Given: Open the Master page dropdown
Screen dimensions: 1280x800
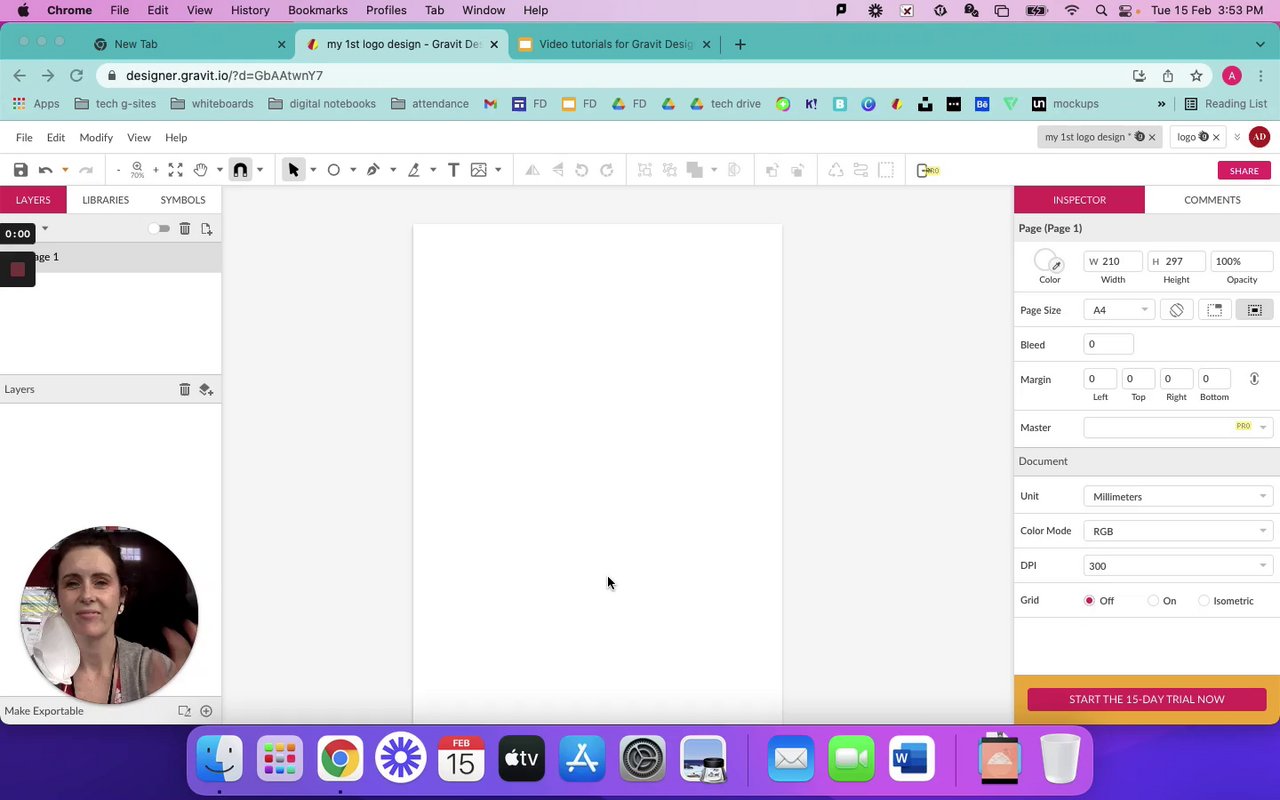Looking at the screenshot, I should pyautogui.click(x=1178, y=427).
